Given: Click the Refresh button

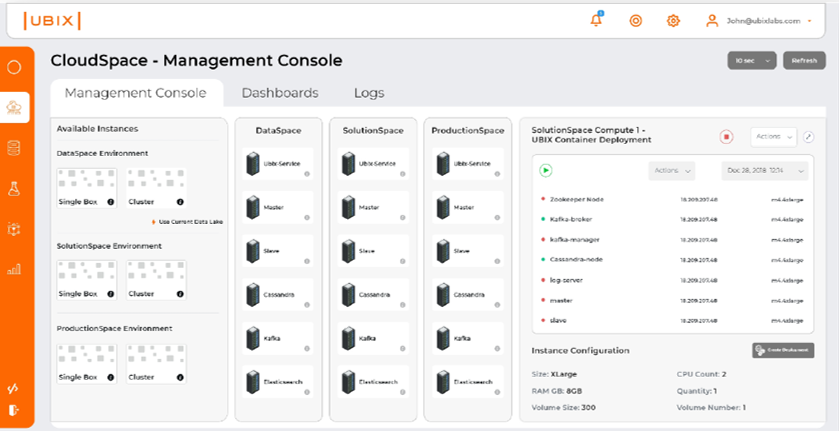Looking at the screenshot, I should 804,61.
